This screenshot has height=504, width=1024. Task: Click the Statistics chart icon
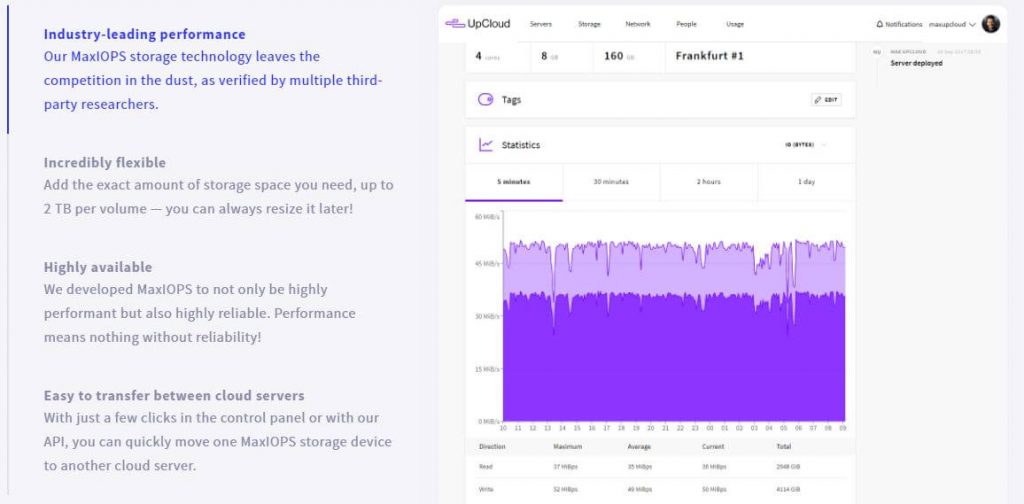[485, 145]
